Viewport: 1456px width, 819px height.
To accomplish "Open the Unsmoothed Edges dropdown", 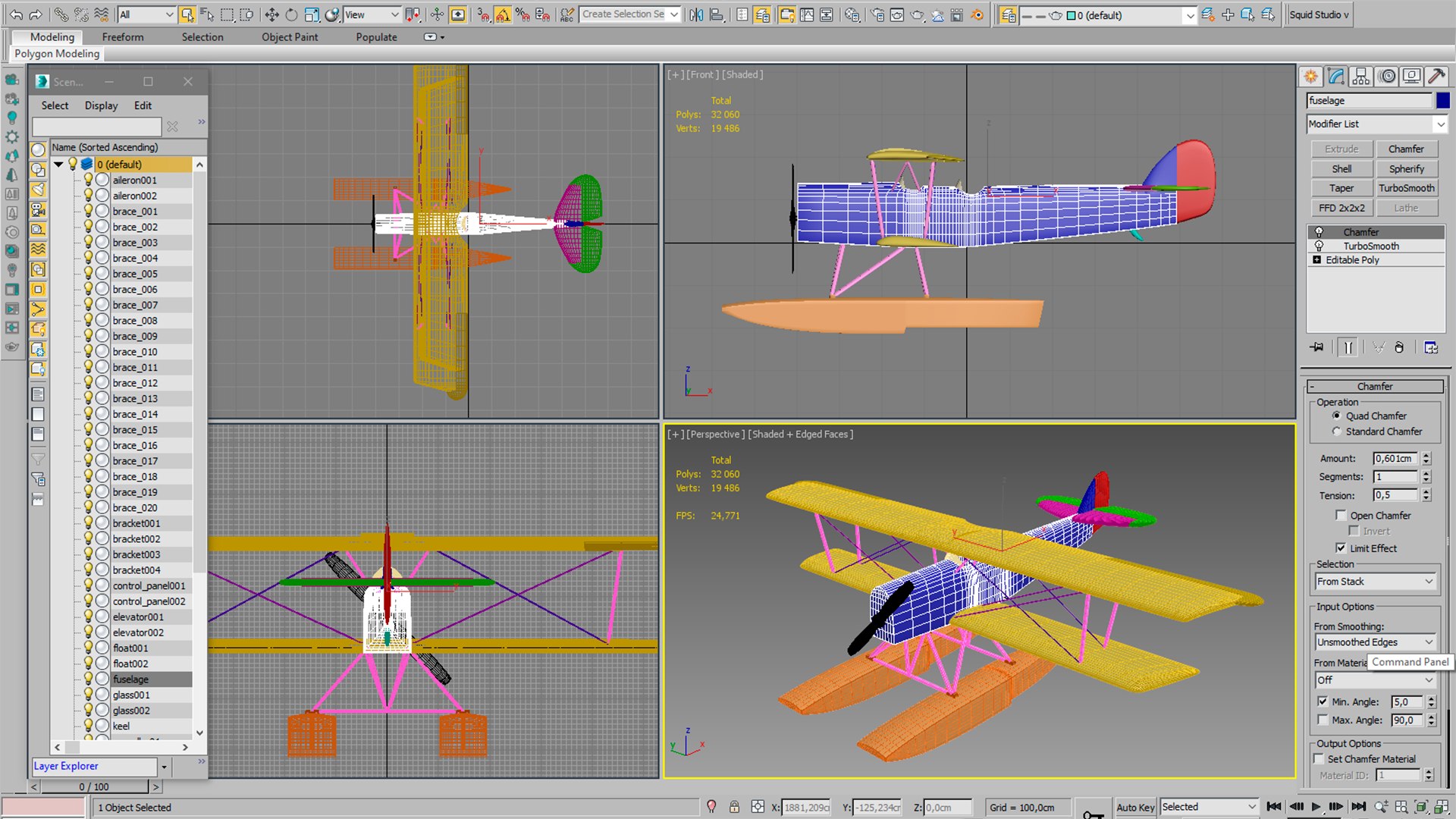I will pos(1375,642).
